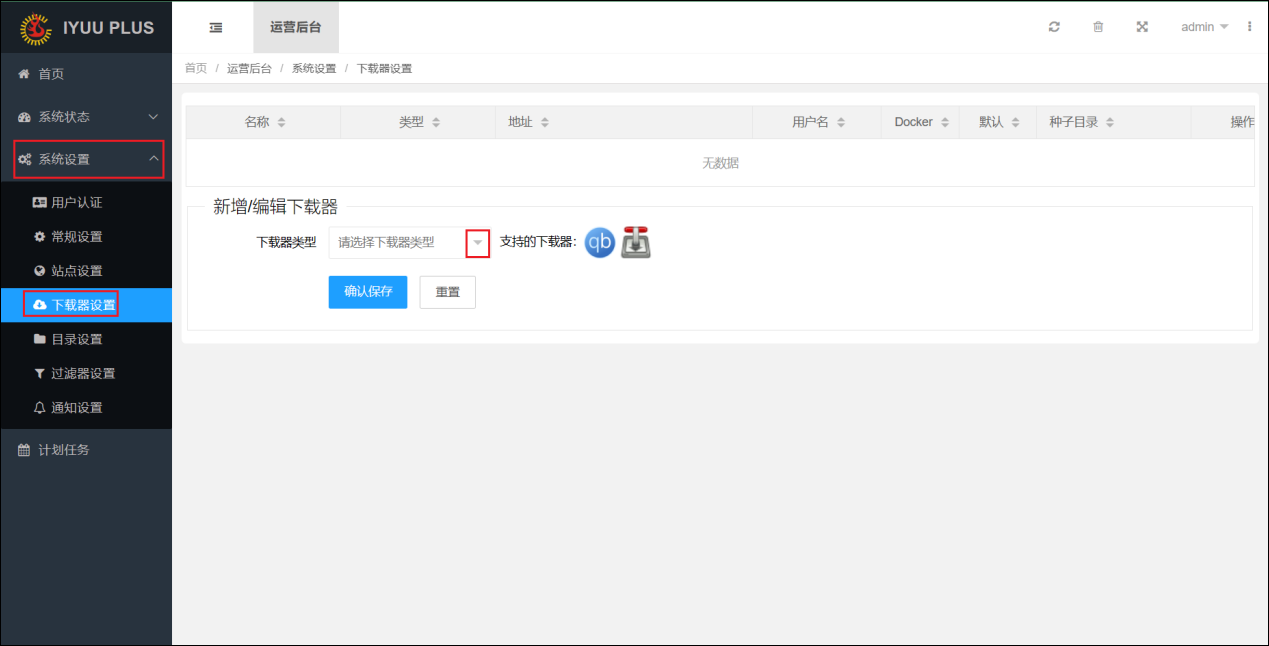This screenshot has width=1269, height=646.
Task: Click the Transmission downloader icon
Action: click(x=636, y=243)
